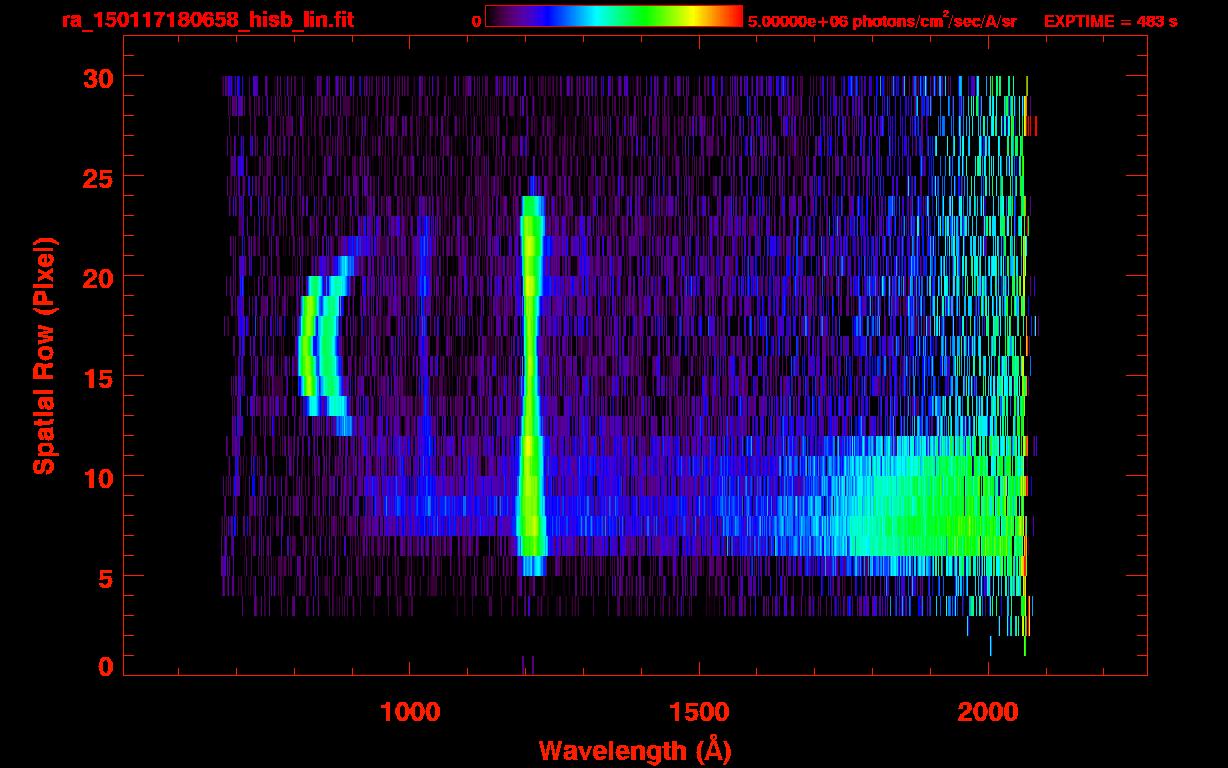Click the 1500 wavelength tick label
The height and width of the screenshot is (768, 1228).
tap(699, 712)
